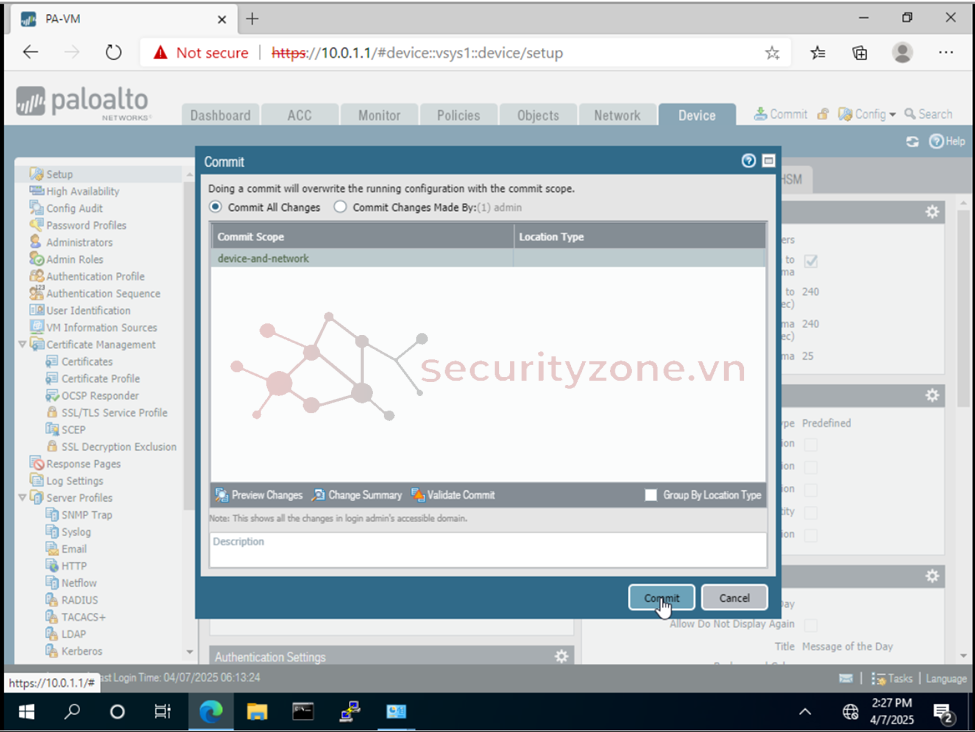Click the refresh icon near Help
Viewport: 975px width, 732px height.
click(x=912, y=142)
